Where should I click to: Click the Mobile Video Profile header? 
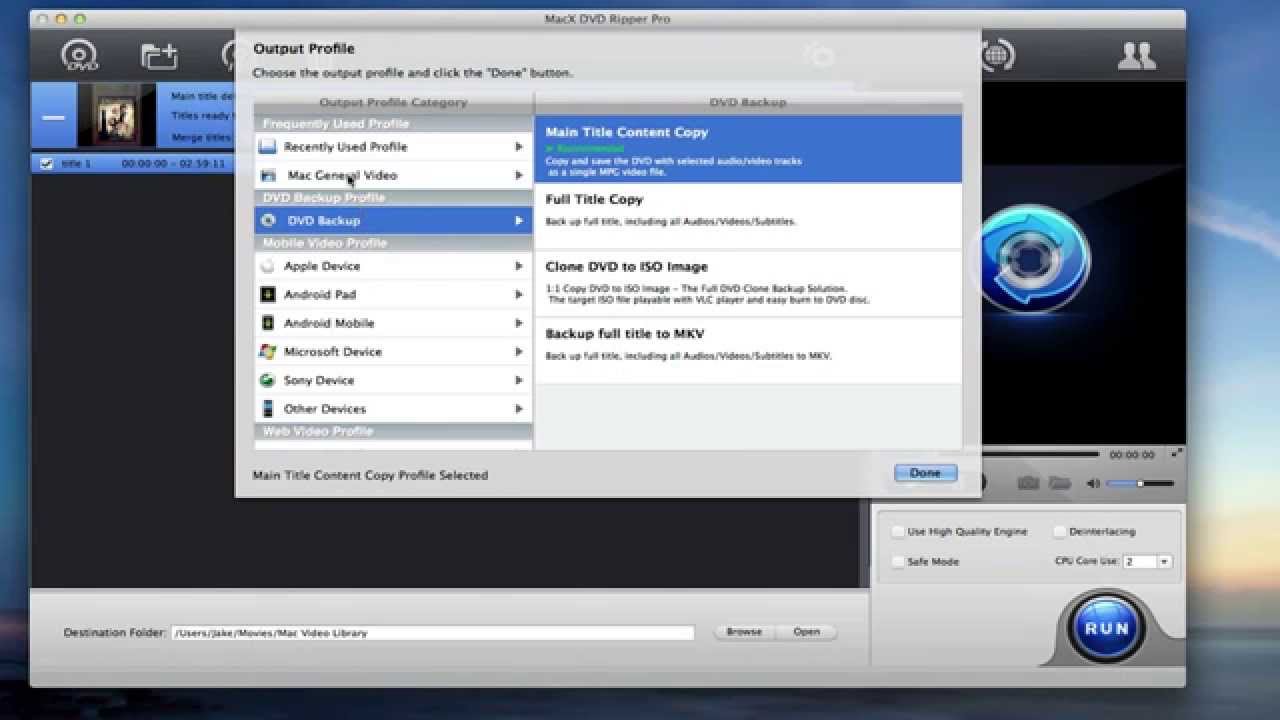point(393,243)
